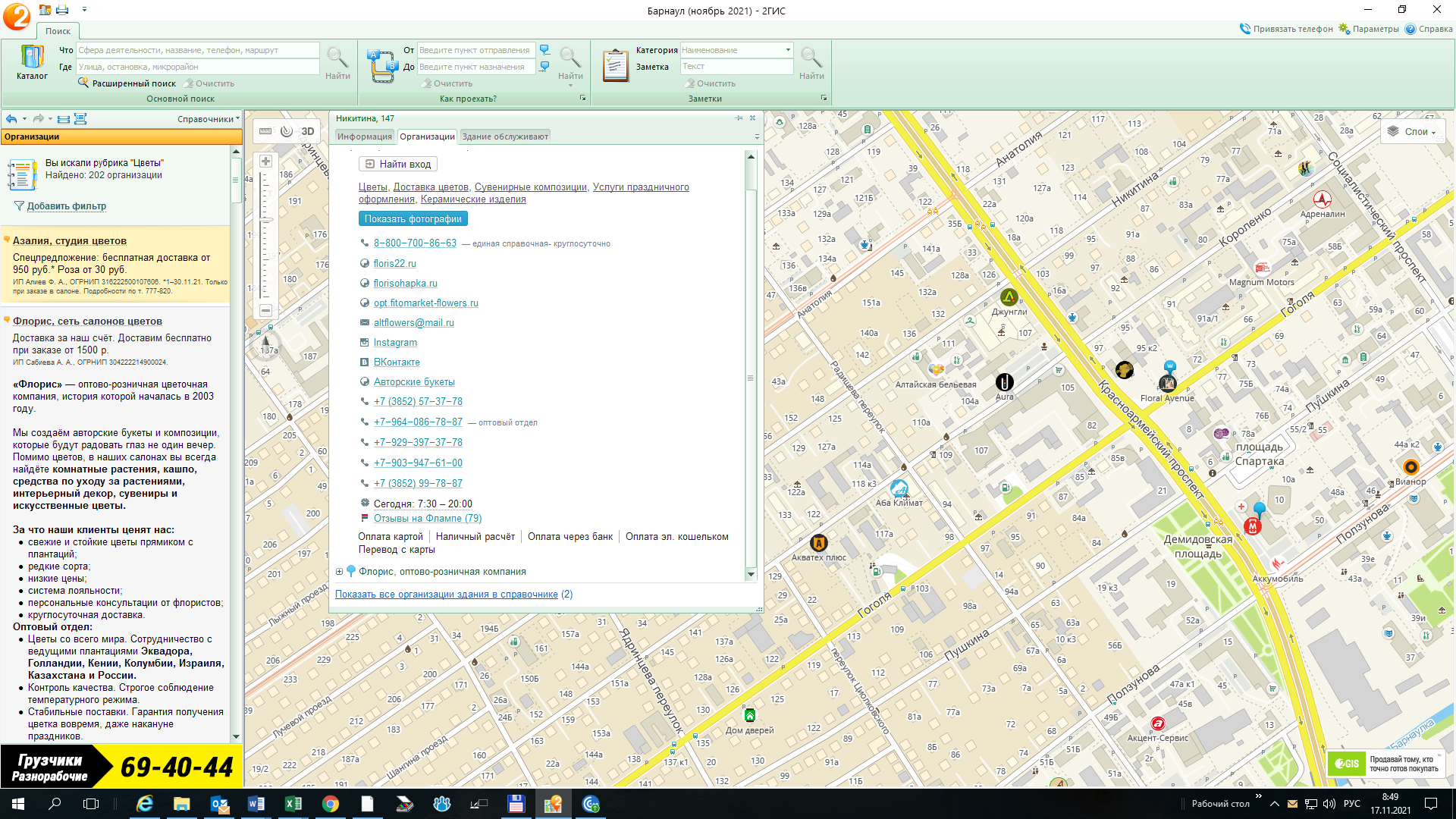Click Отзывы на Флампе (79)
This screenshot has height=819, width=1456.
pos(428,519)
